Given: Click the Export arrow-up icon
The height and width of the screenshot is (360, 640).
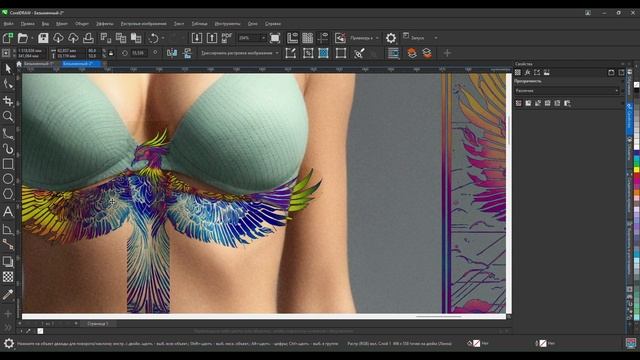Looking at the screenshot, I should pyautogui.click(x=212, y=38).
